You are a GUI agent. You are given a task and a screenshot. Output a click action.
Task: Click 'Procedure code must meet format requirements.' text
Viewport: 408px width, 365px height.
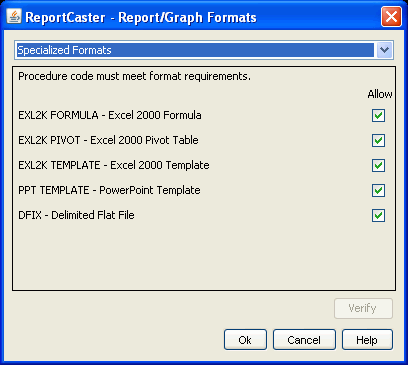tap(134, 77)
